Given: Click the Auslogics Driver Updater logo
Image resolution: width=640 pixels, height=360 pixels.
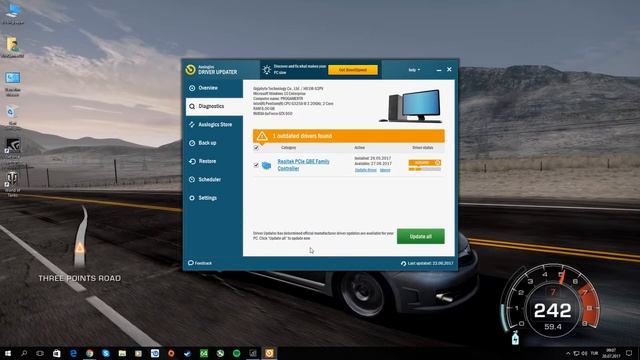Looking at the screenshot, I should tap(190, 70).
